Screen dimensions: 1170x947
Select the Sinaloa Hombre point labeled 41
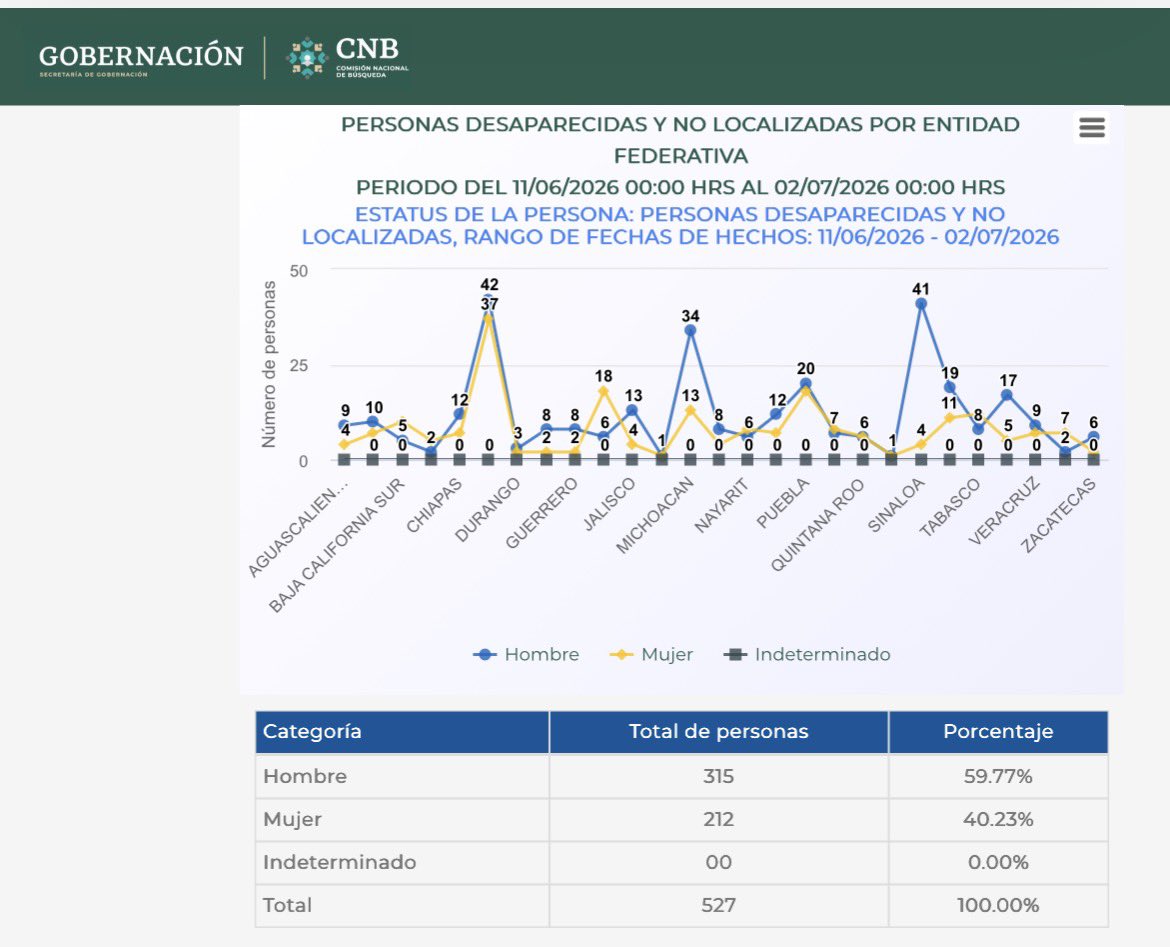(921, 304)
